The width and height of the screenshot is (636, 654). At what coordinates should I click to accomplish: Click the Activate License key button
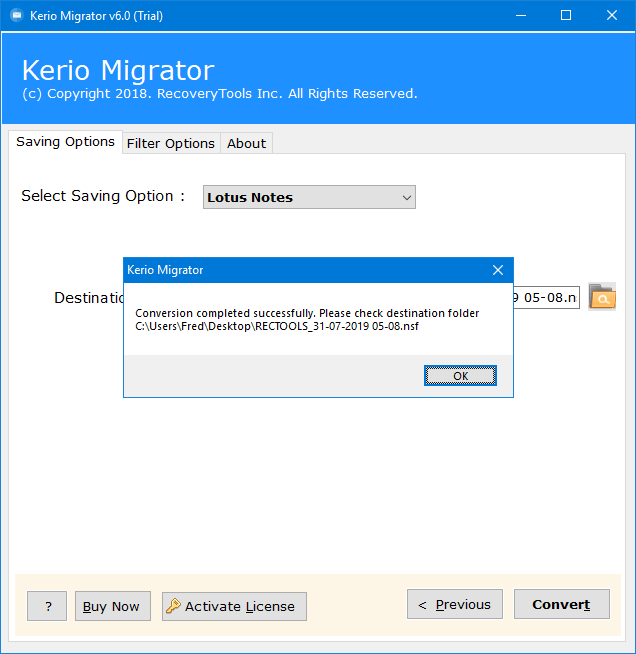(234, 606)
